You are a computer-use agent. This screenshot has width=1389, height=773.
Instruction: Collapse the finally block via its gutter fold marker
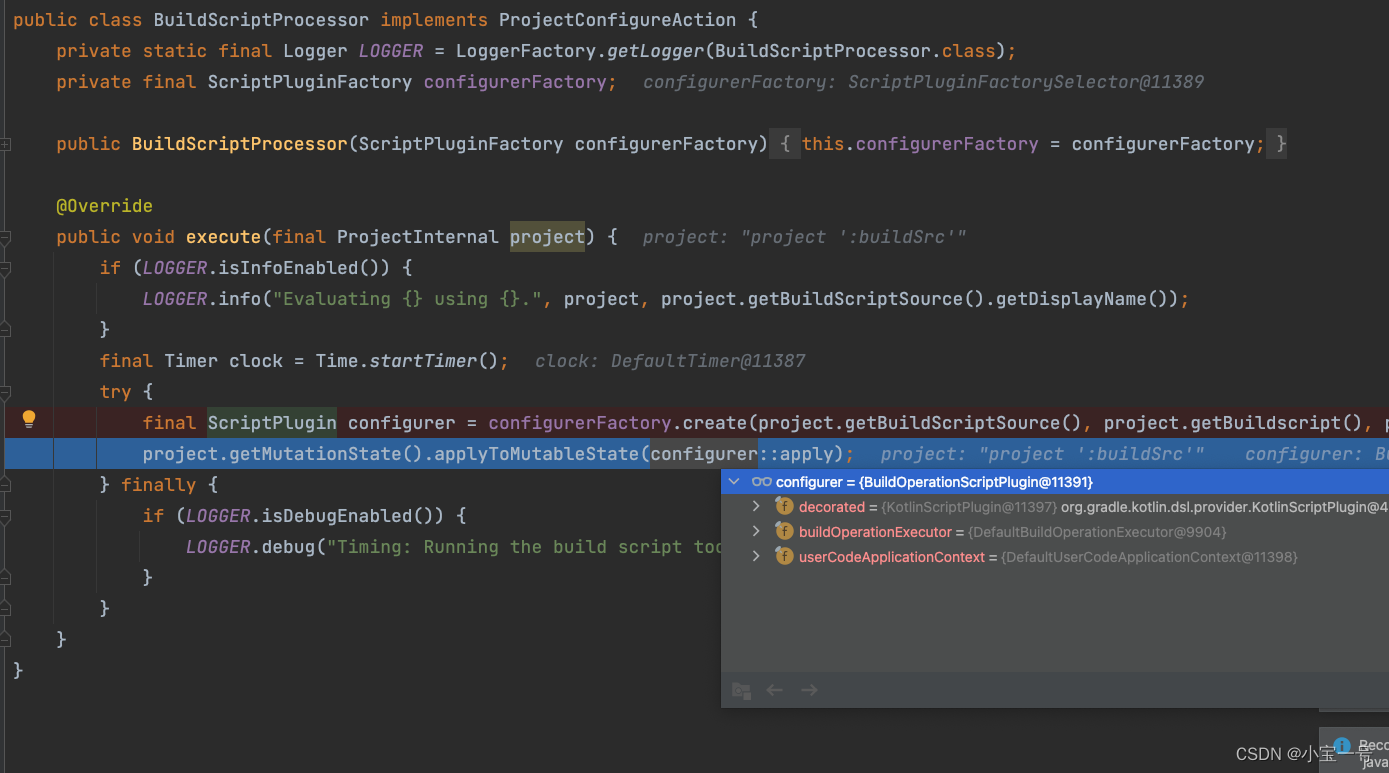tap(5, 485)
